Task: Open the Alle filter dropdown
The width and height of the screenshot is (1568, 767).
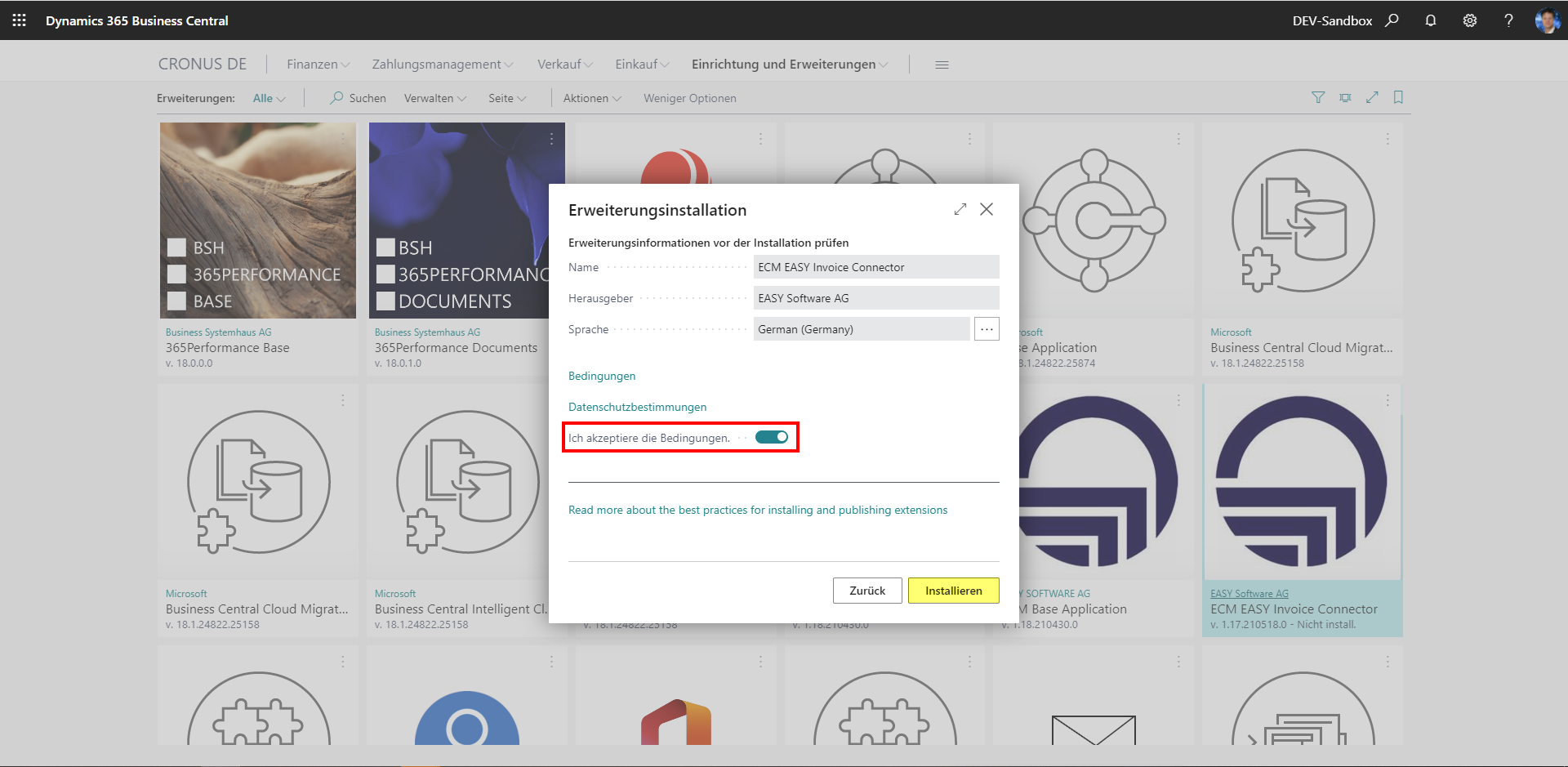Action: click(x=269, y=99)
